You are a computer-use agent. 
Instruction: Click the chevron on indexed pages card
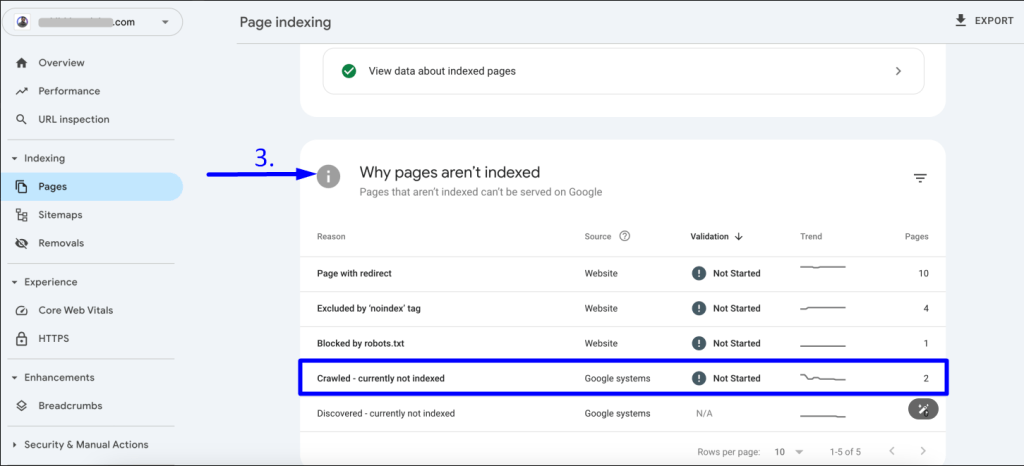coord(899,71)
